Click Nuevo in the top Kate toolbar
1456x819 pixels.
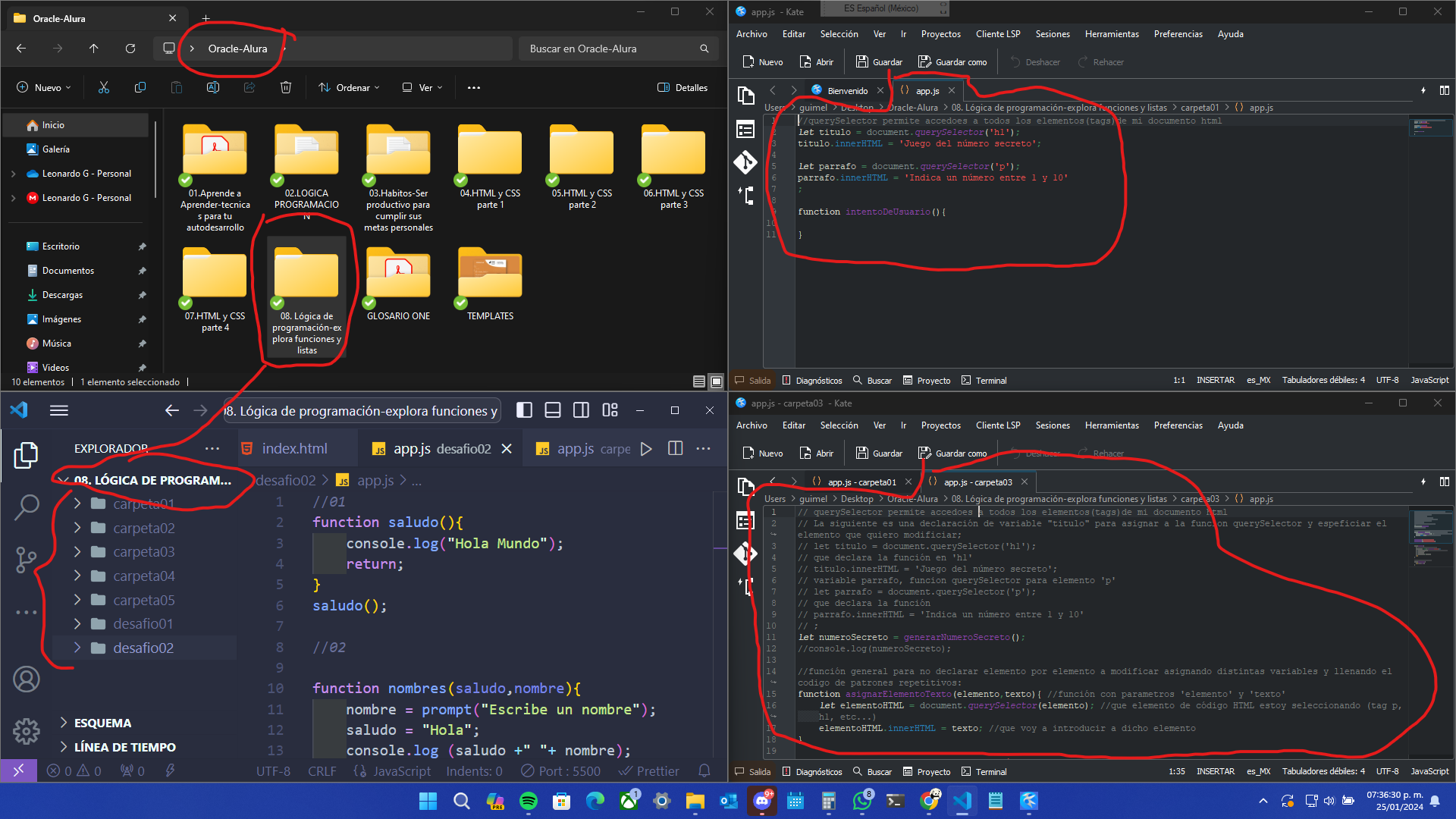click(762, 62)
